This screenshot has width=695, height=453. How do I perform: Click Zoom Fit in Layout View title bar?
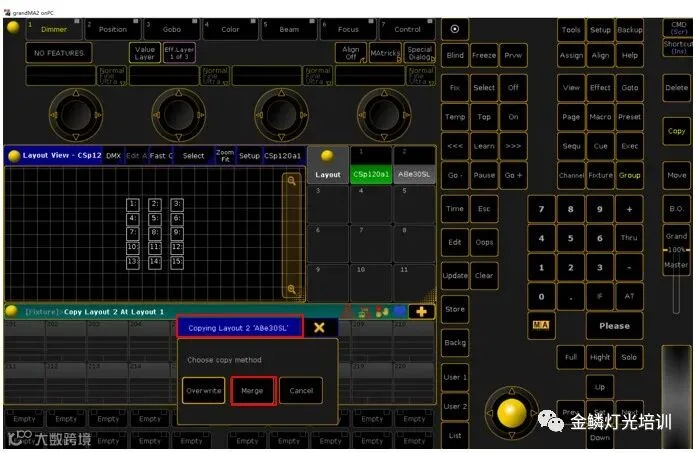(x=225, y=156)
